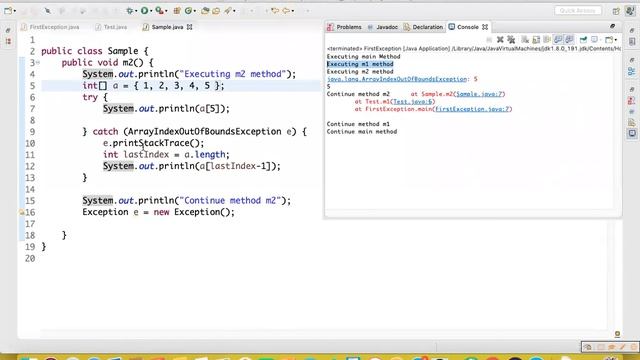Screen dimensions: 640x360
Task: Click the line 'Exception e = new Exception();'
Action: coord(158,212)
